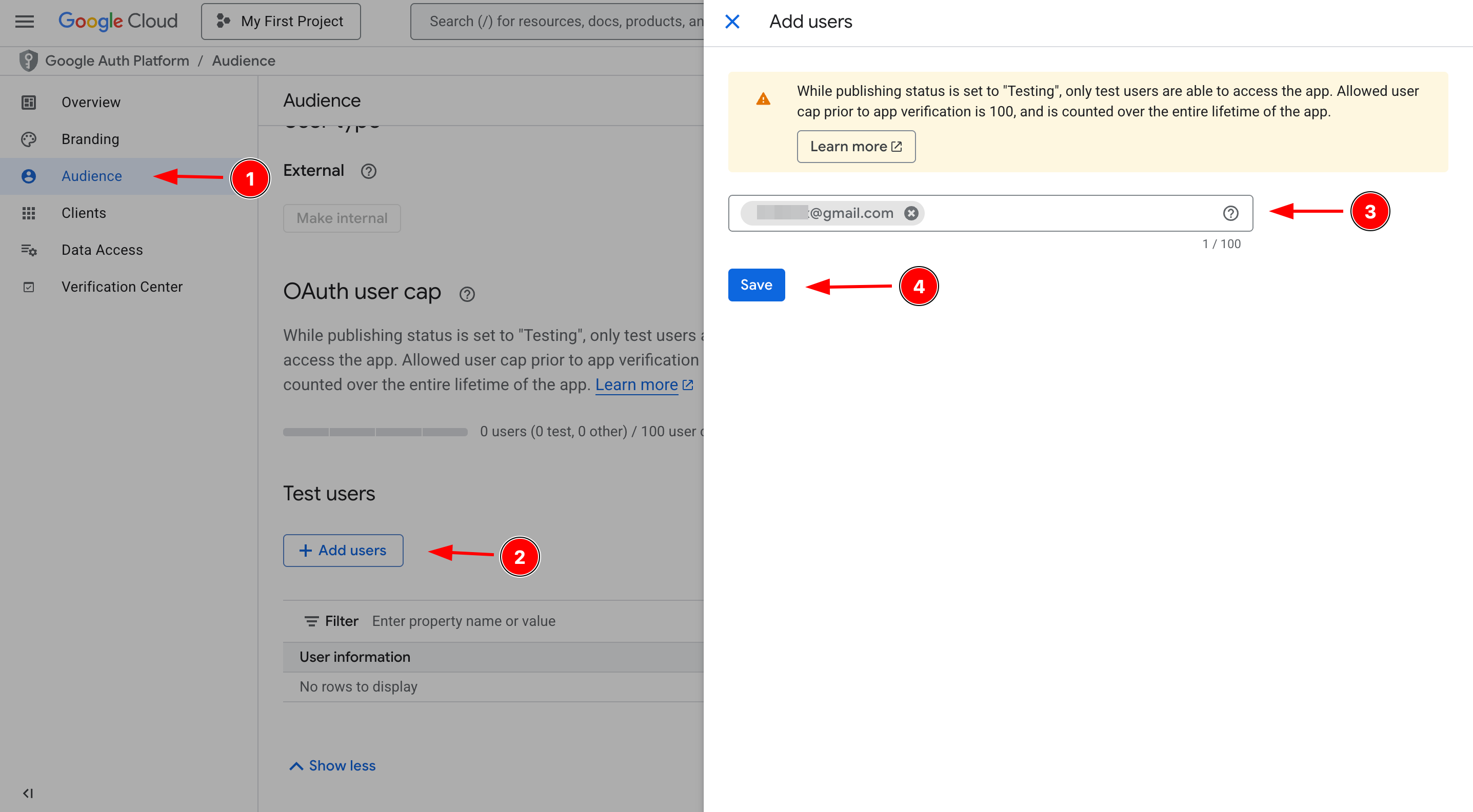Open the hamburger navigation menu
Screen dimensions: 1473x812
coord(25,22)
